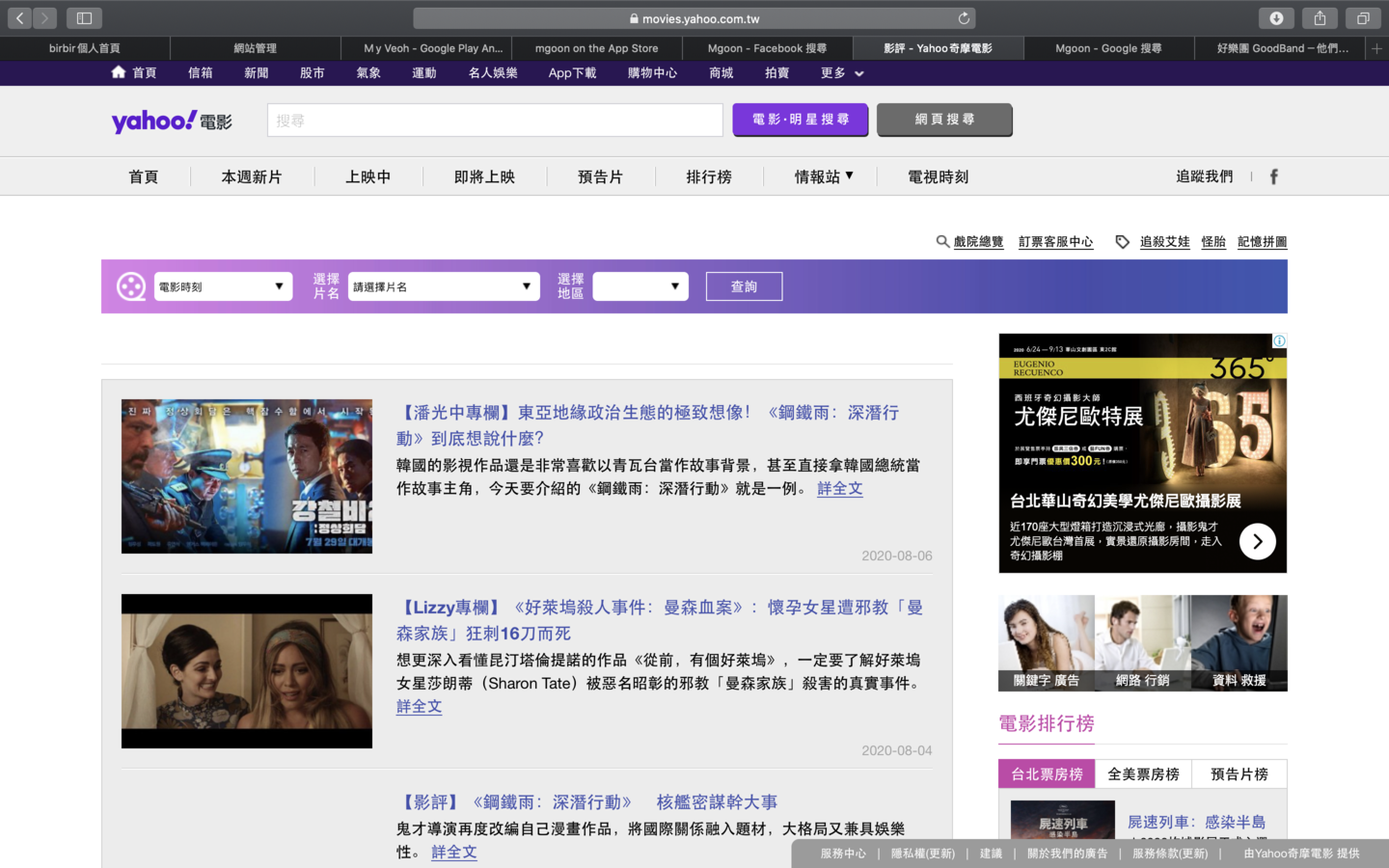Open 新聞 in Yahoo top bar
The height and width of the screenshot is (868, 1389).
point(257,73)
